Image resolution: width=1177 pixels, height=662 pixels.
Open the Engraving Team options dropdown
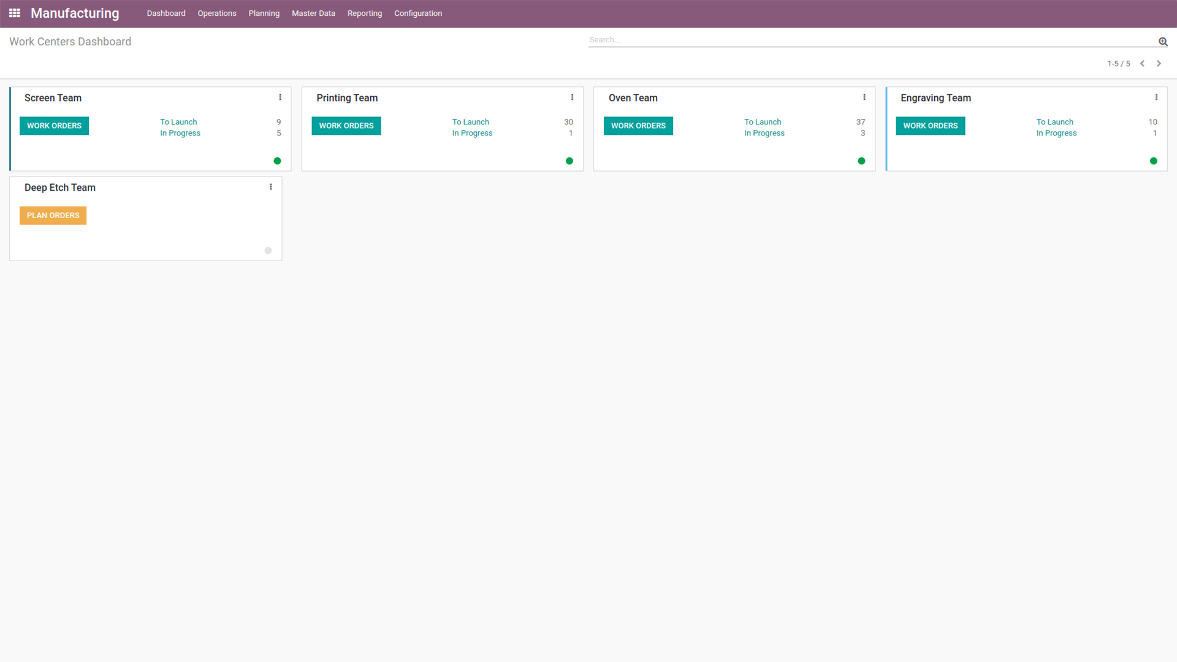[1156, 97]
